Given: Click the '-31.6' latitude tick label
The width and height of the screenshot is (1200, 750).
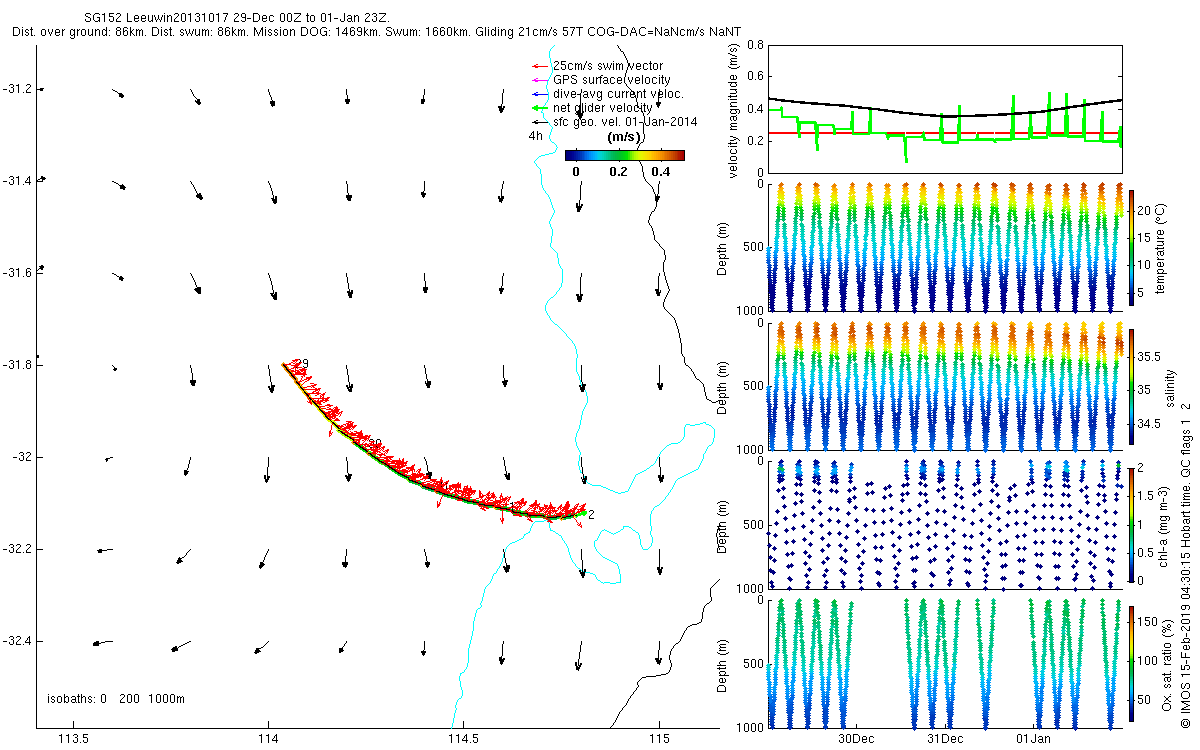Looking at the screenshot, I should click(x=18, y=273).
